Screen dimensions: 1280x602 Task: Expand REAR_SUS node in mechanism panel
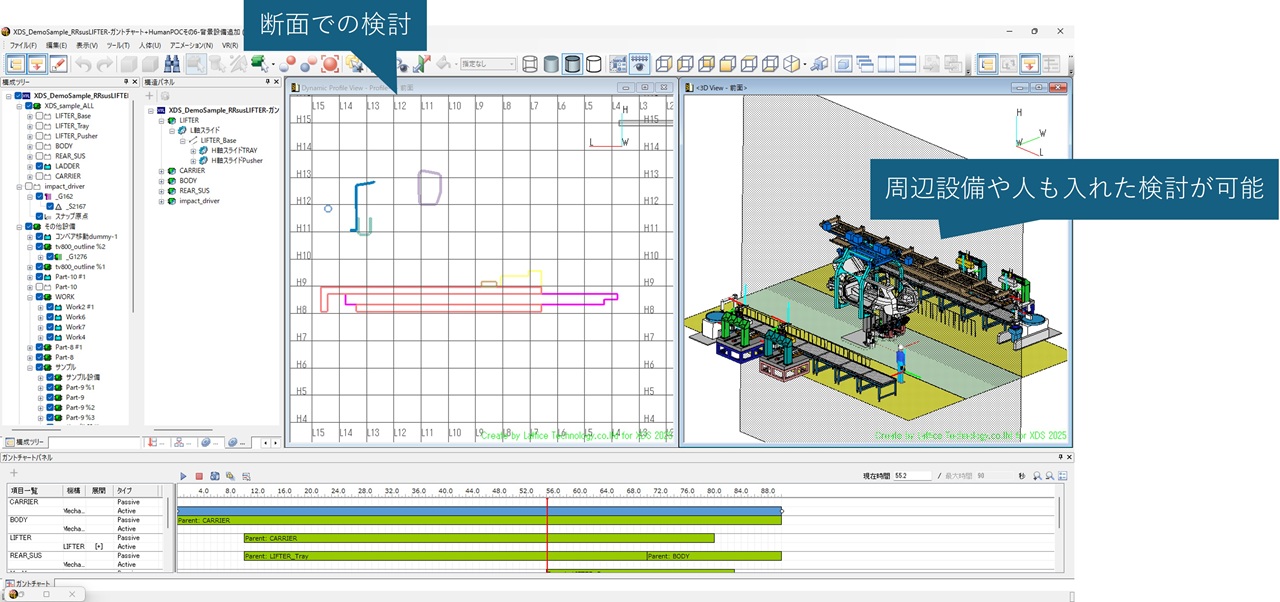(161, 191)
